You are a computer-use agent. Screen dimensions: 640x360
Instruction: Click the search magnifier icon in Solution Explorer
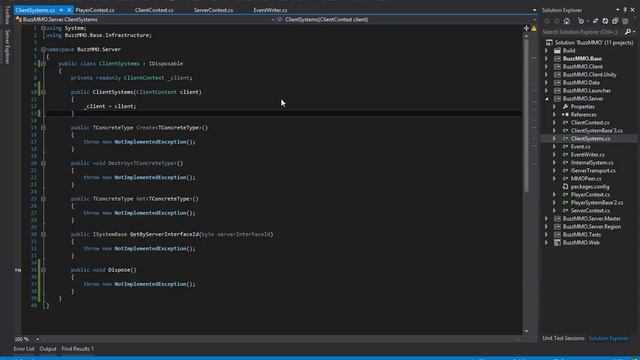[x=628, y=32]
